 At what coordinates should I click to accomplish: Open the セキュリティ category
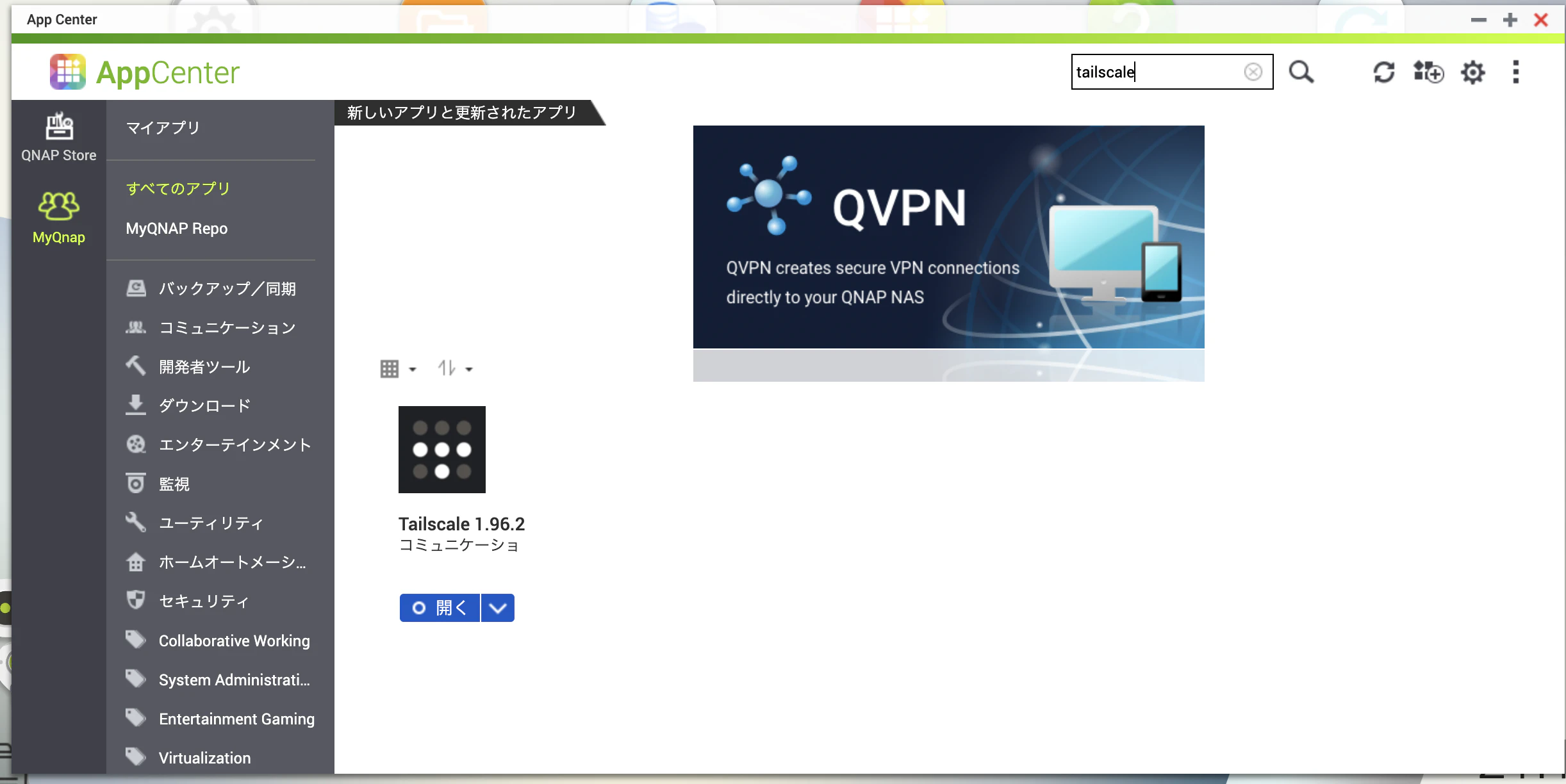tap(204, 601)
